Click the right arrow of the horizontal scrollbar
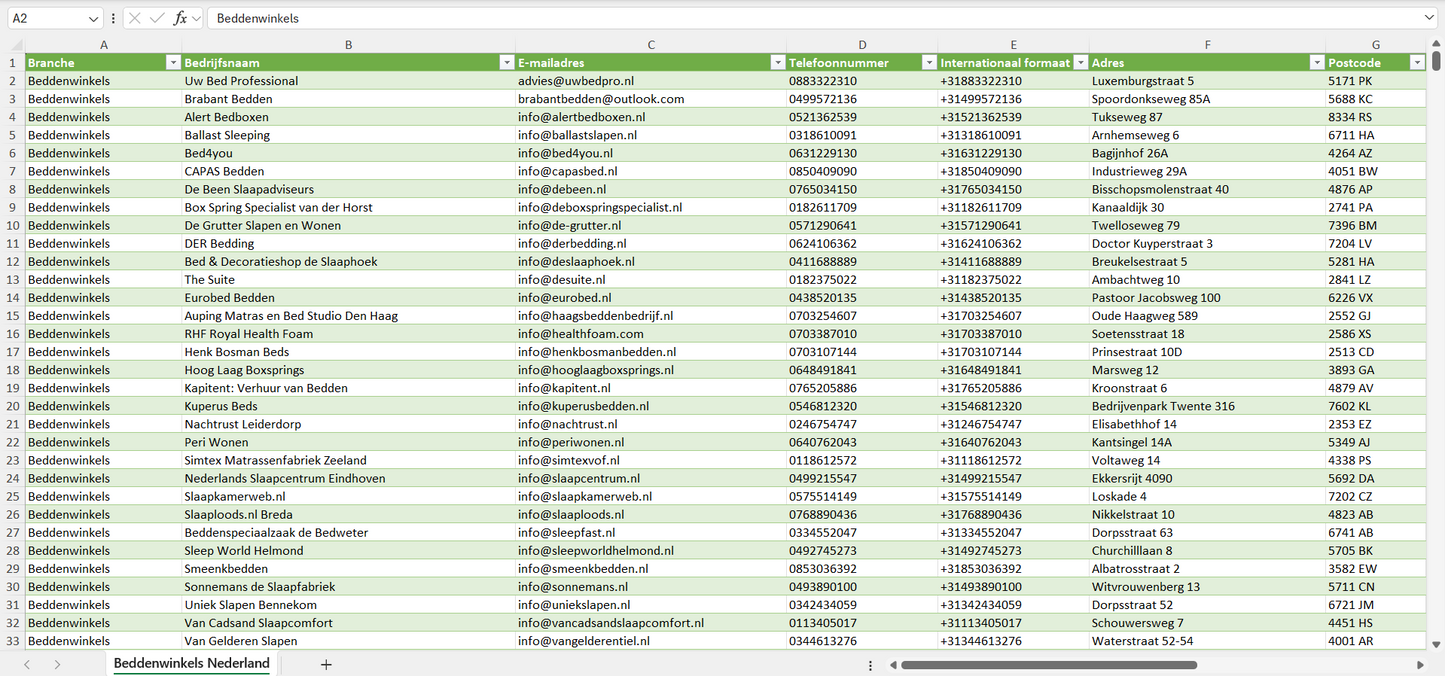Viewport: 1445px width, 676px height. pos(1420,665)
